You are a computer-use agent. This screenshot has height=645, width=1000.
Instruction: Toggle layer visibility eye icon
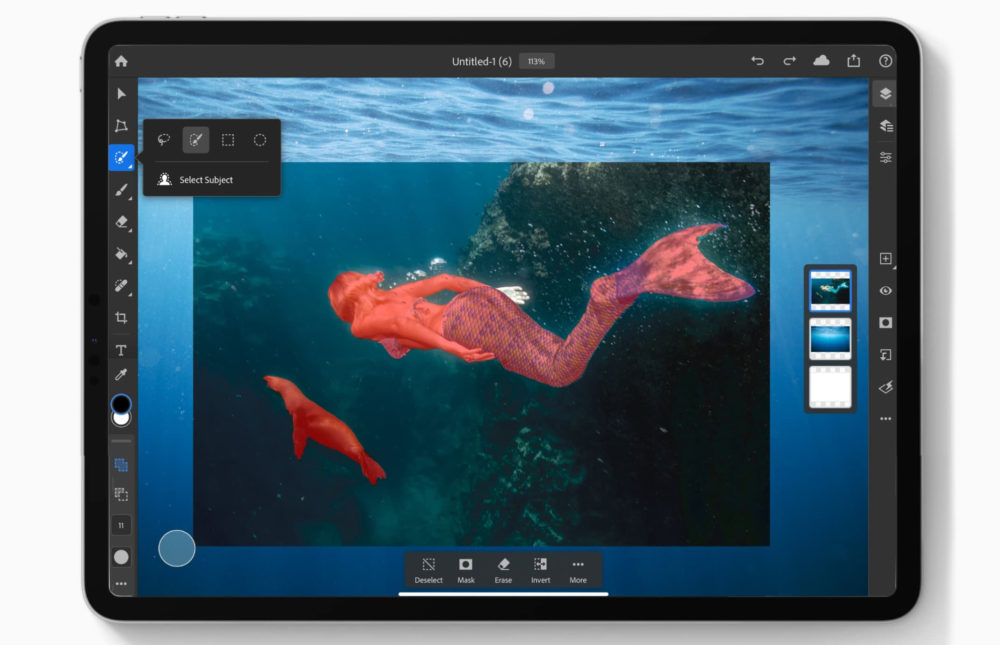885,291
